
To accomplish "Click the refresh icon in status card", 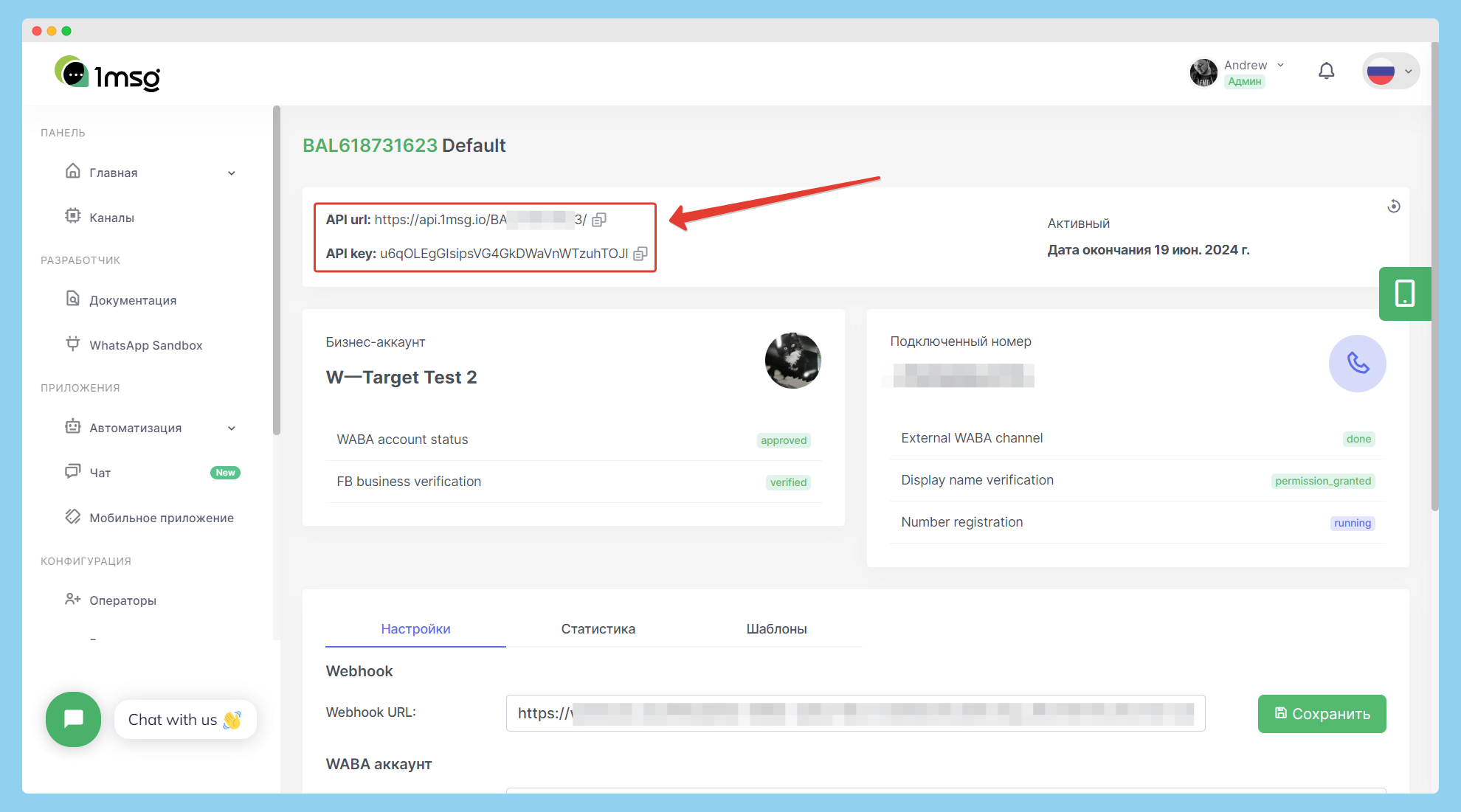I will pos(1393,207).
